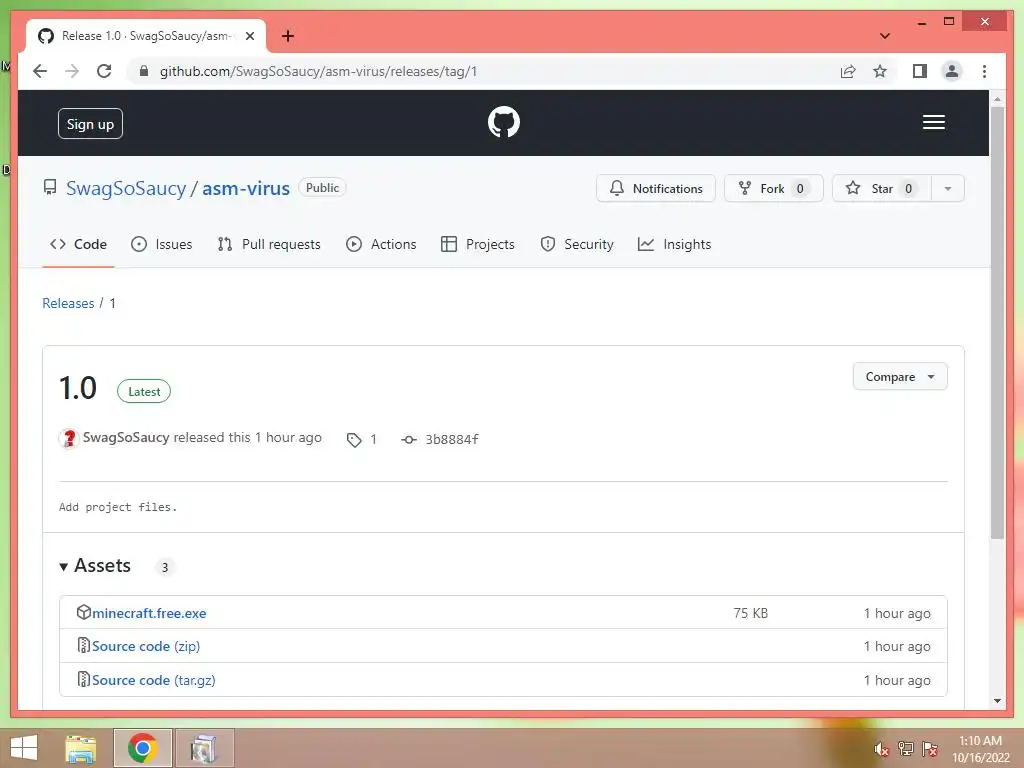Viewport: 1024px width, 768px height.
Task: Open the Chrome profile avatar
Action: tap(952, 71)
